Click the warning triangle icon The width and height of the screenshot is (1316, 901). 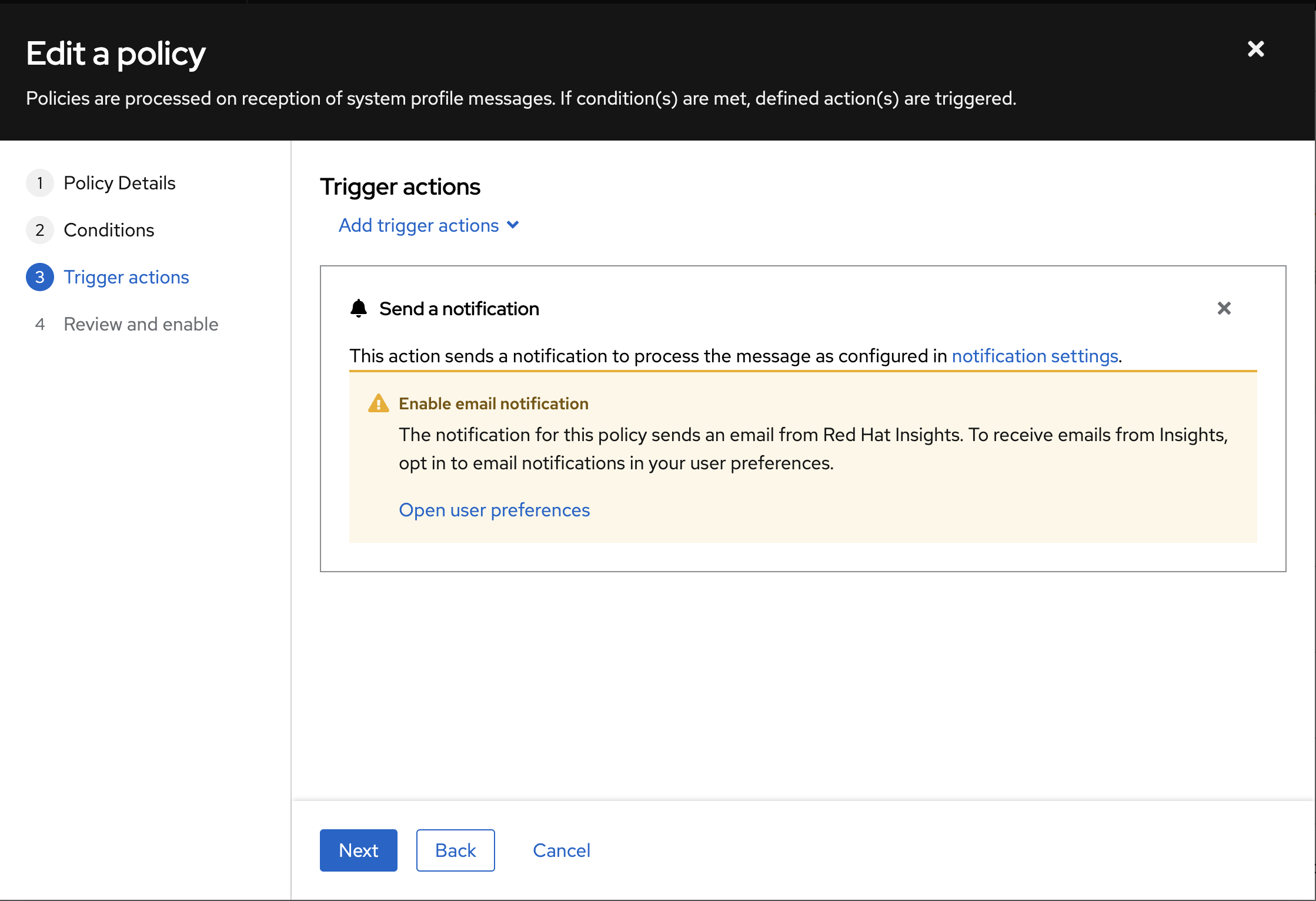pos(378,403)
